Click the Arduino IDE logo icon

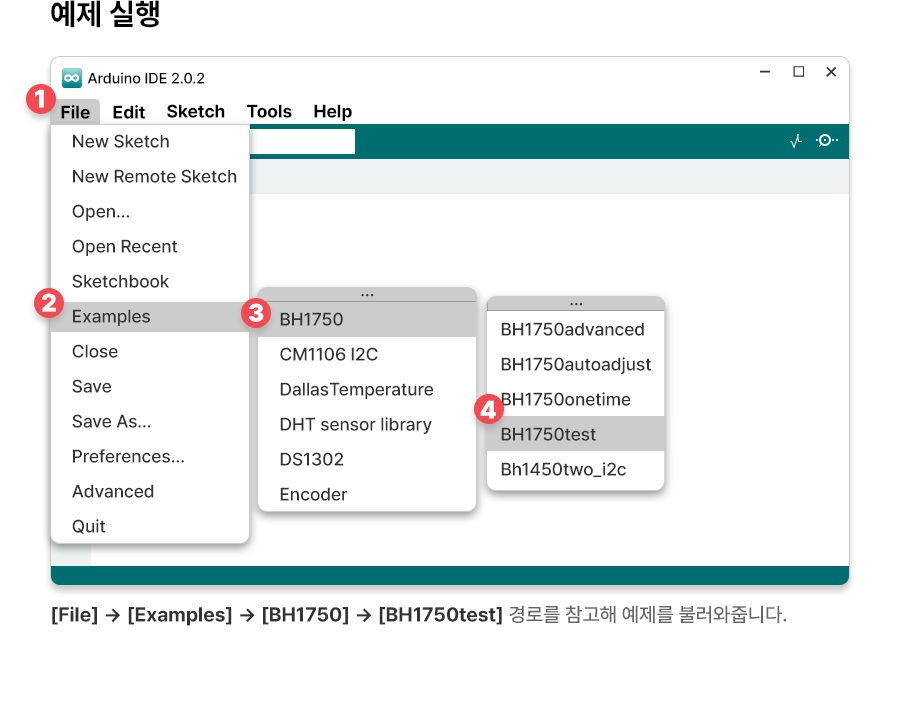point(72,78)
